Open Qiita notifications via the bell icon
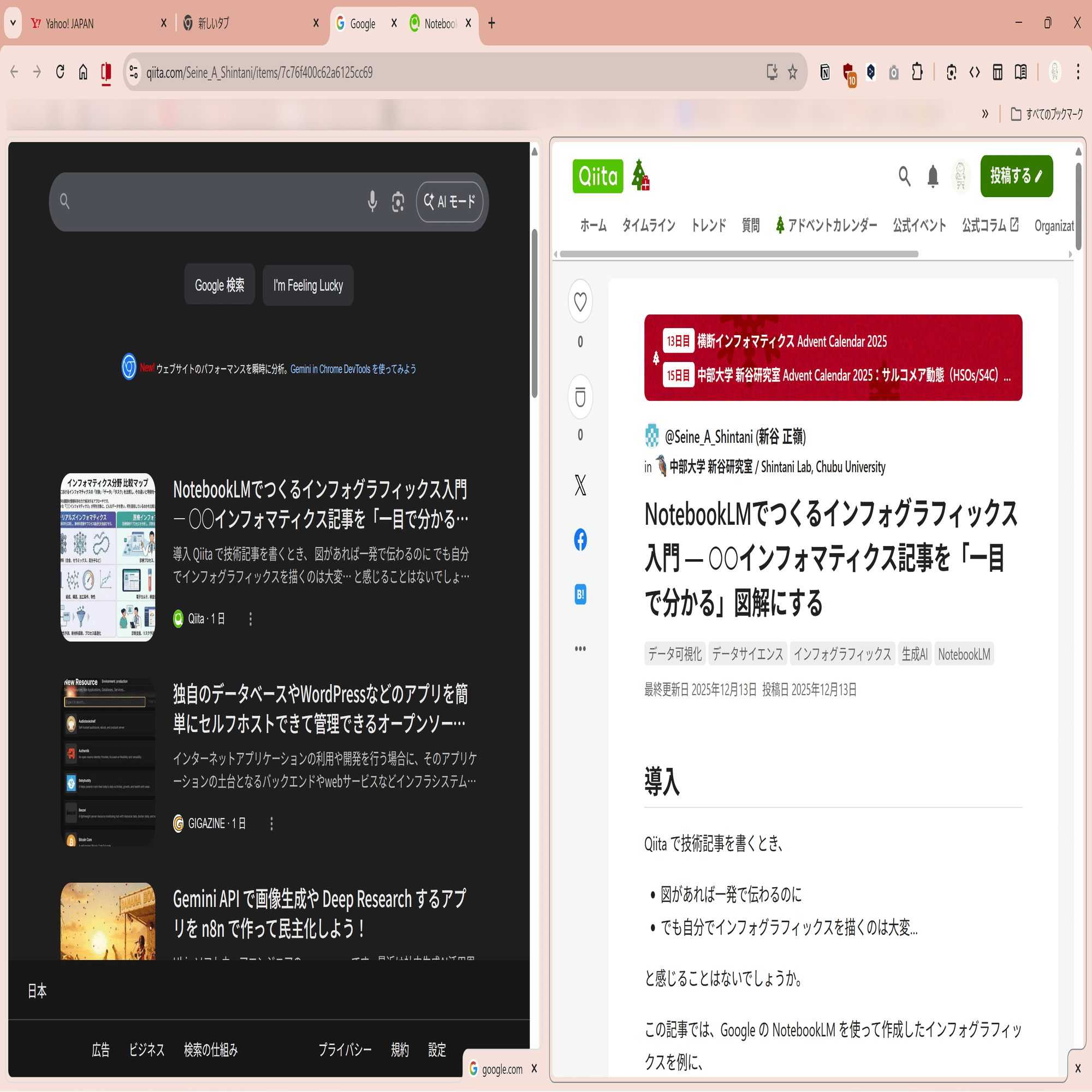The image size is (1092, 1092). coord(933,176)
